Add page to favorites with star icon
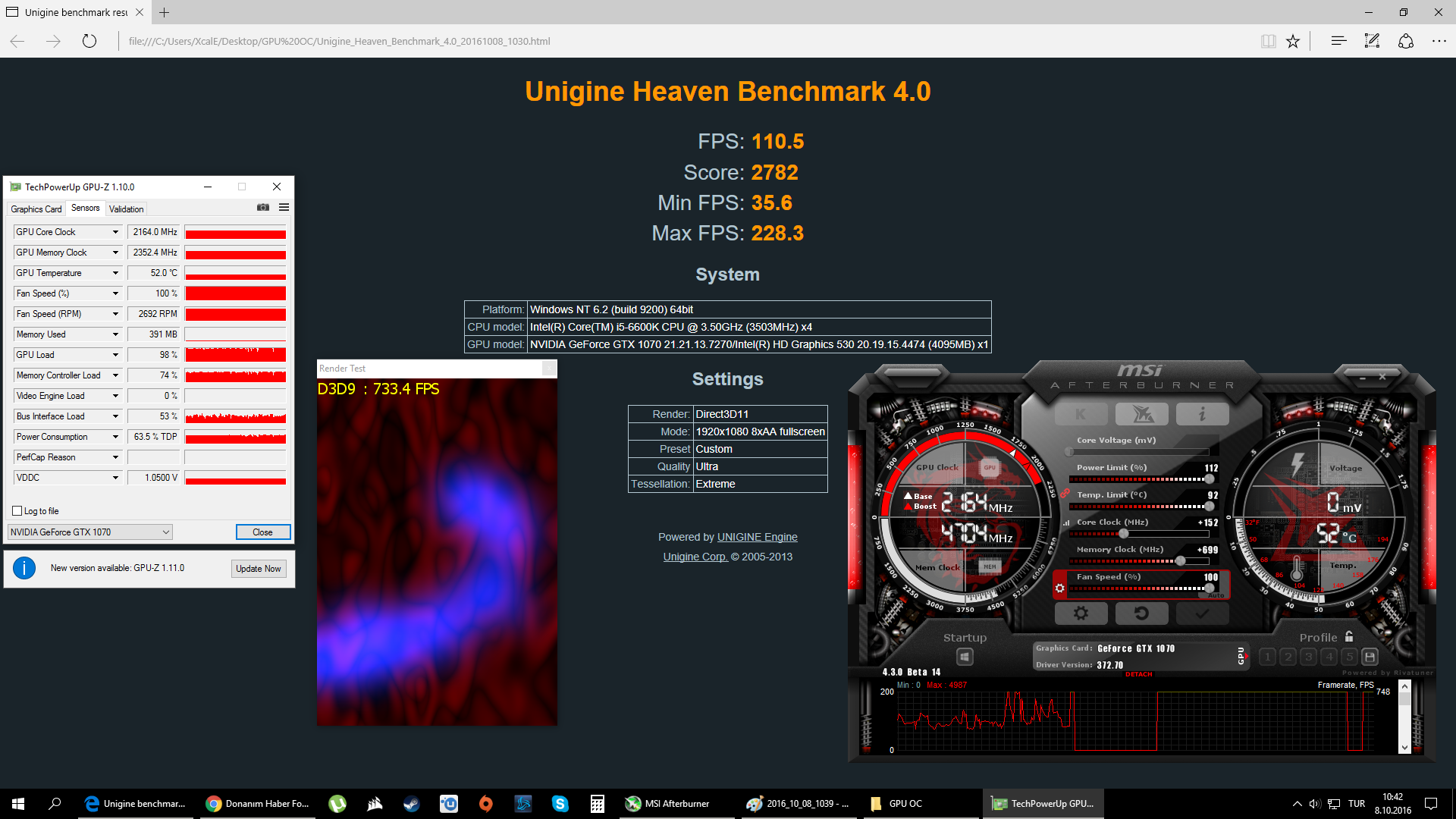The width and height of the screenshot is (1456, 819). [x=1293, y=41]
